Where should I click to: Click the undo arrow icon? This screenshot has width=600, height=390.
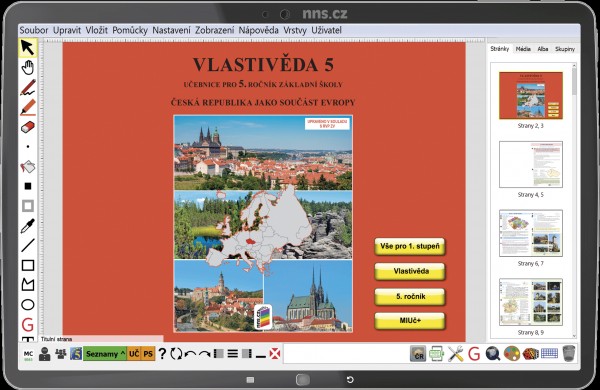tap(190, 354)
